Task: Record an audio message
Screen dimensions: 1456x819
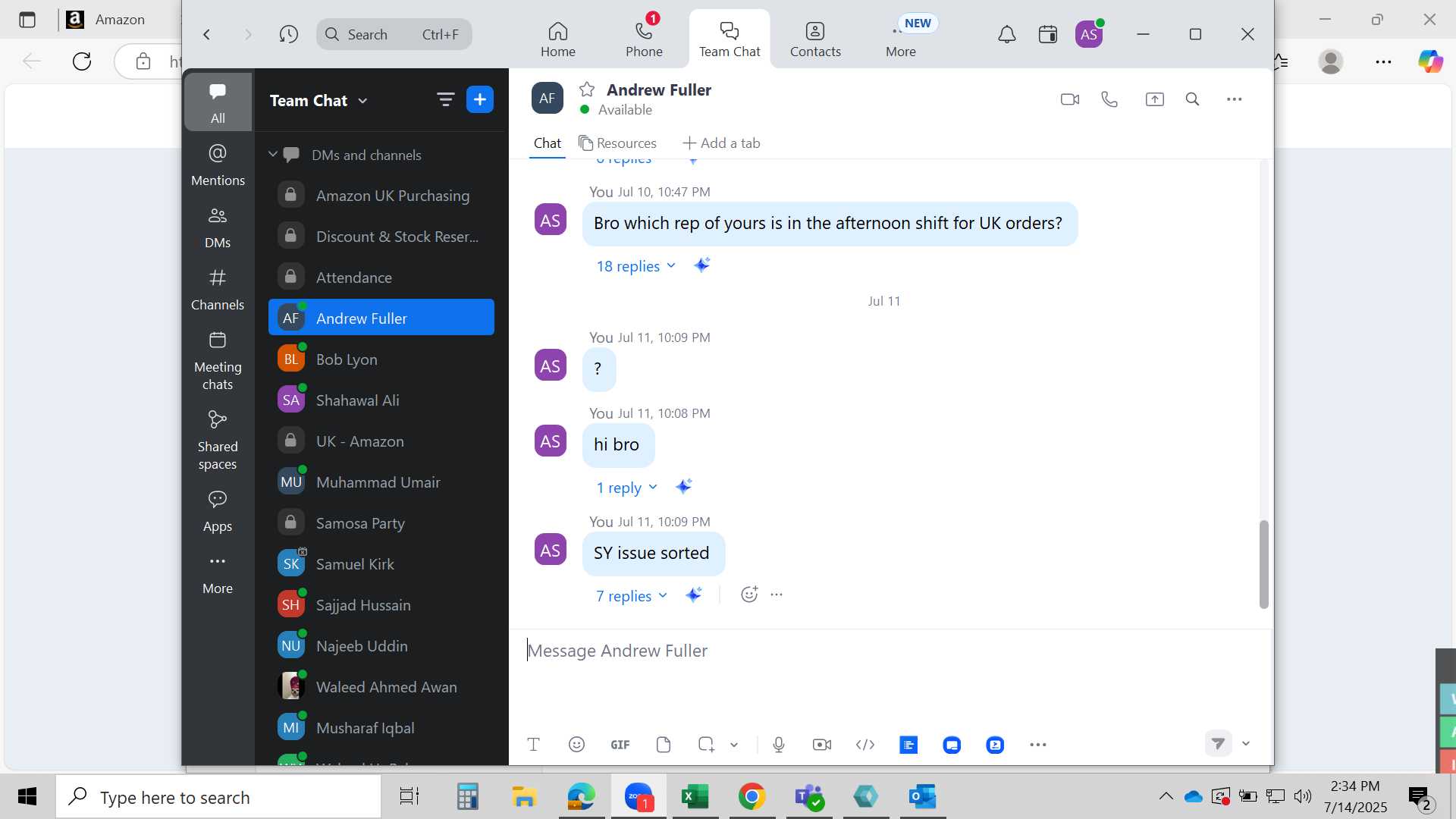Action: point(779,745)
